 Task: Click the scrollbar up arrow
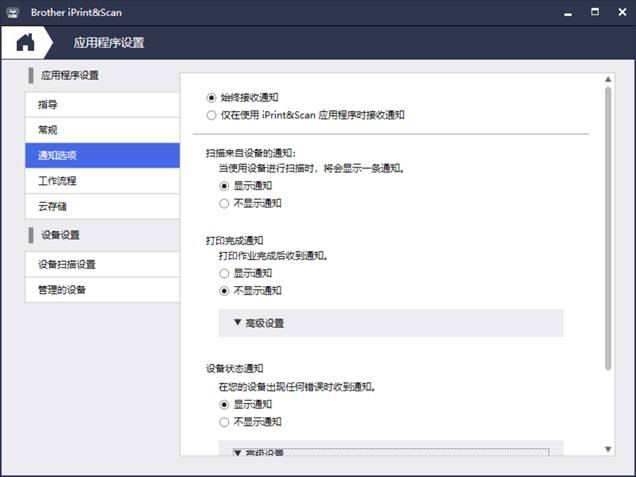click(607, 79)
